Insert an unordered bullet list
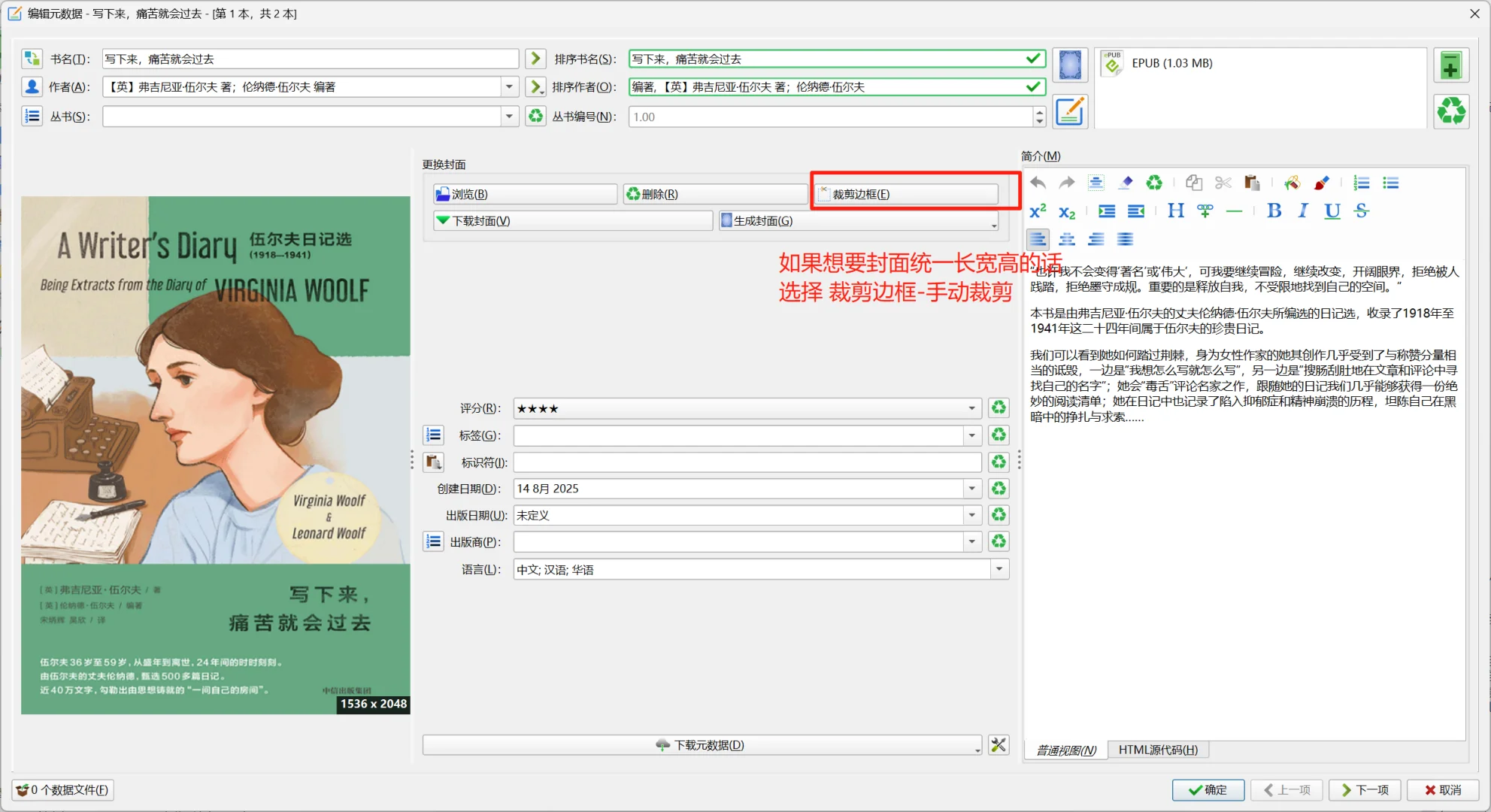Screen dimensions: 1491x812 point(1391,183)
